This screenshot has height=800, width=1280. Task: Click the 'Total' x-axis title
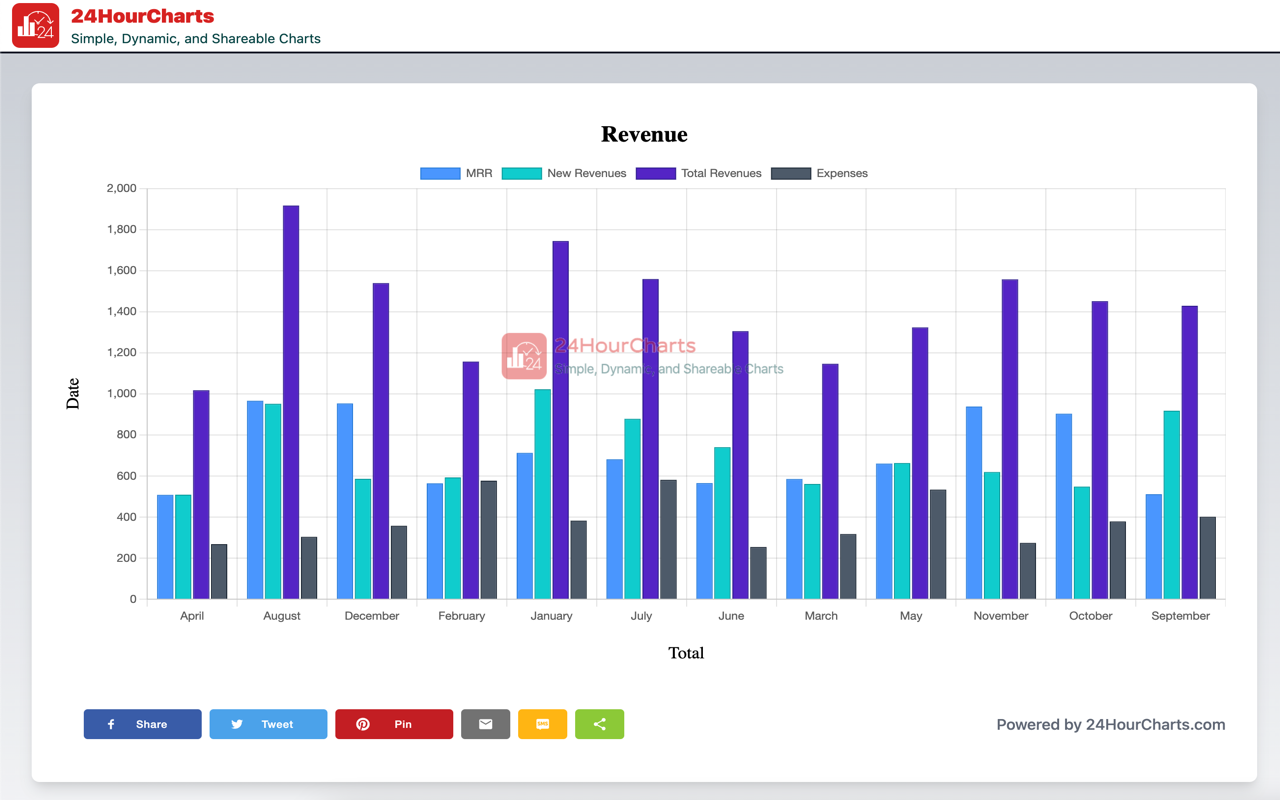(x=686, y=653)
